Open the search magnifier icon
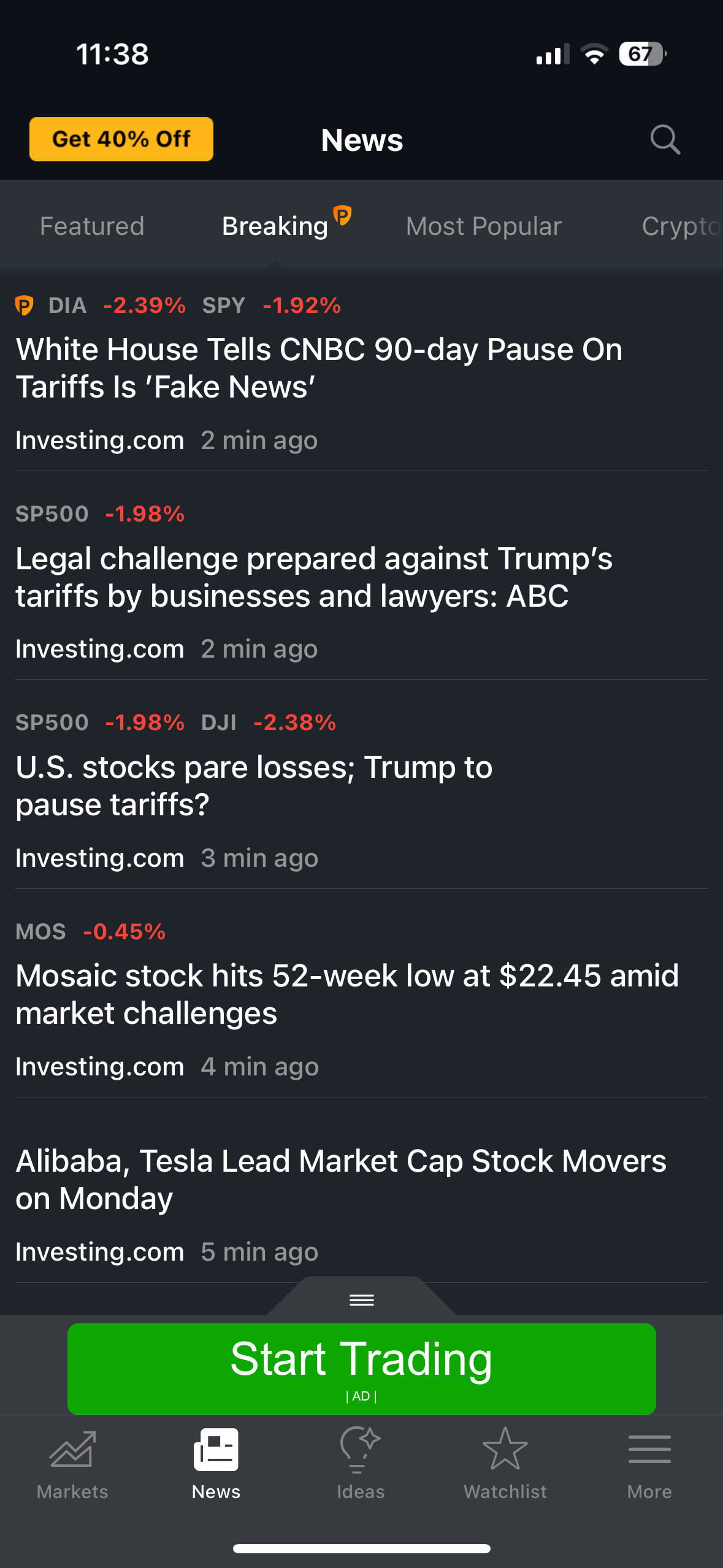Screen dimensions: 723x1568 665,139
